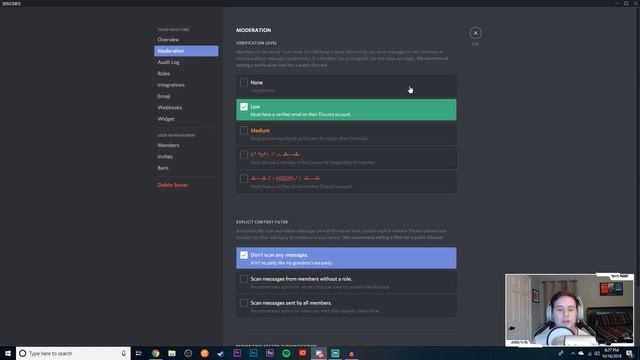Open Google Chrome from the taskbar

coord(156,353)
